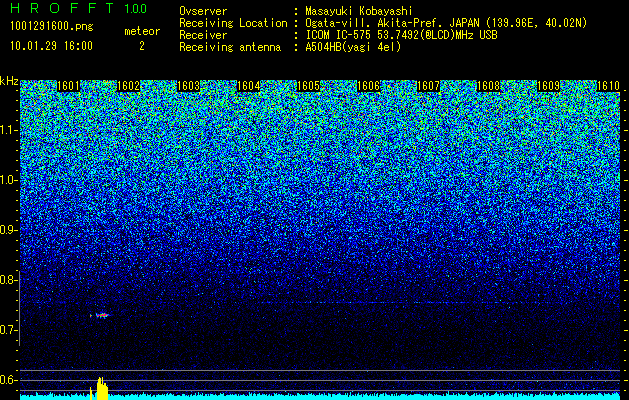
Task: Click the 'Ovserver' field label
Action: pos(203,11)
